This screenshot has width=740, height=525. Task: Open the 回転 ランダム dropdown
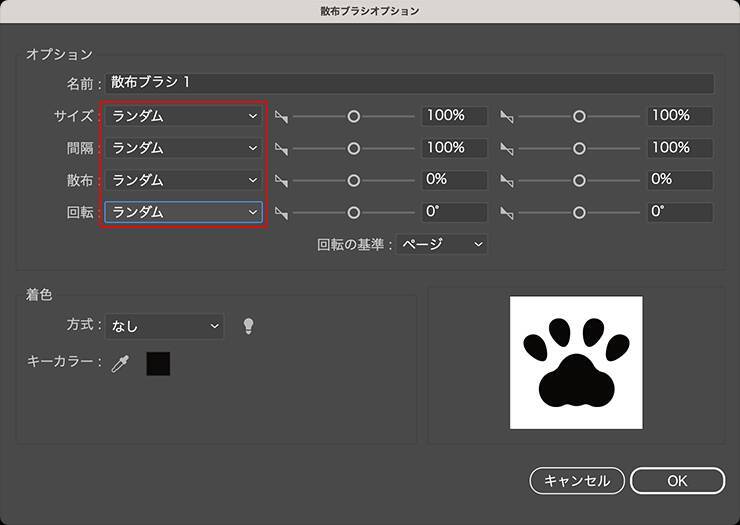[x=184, y=212]
